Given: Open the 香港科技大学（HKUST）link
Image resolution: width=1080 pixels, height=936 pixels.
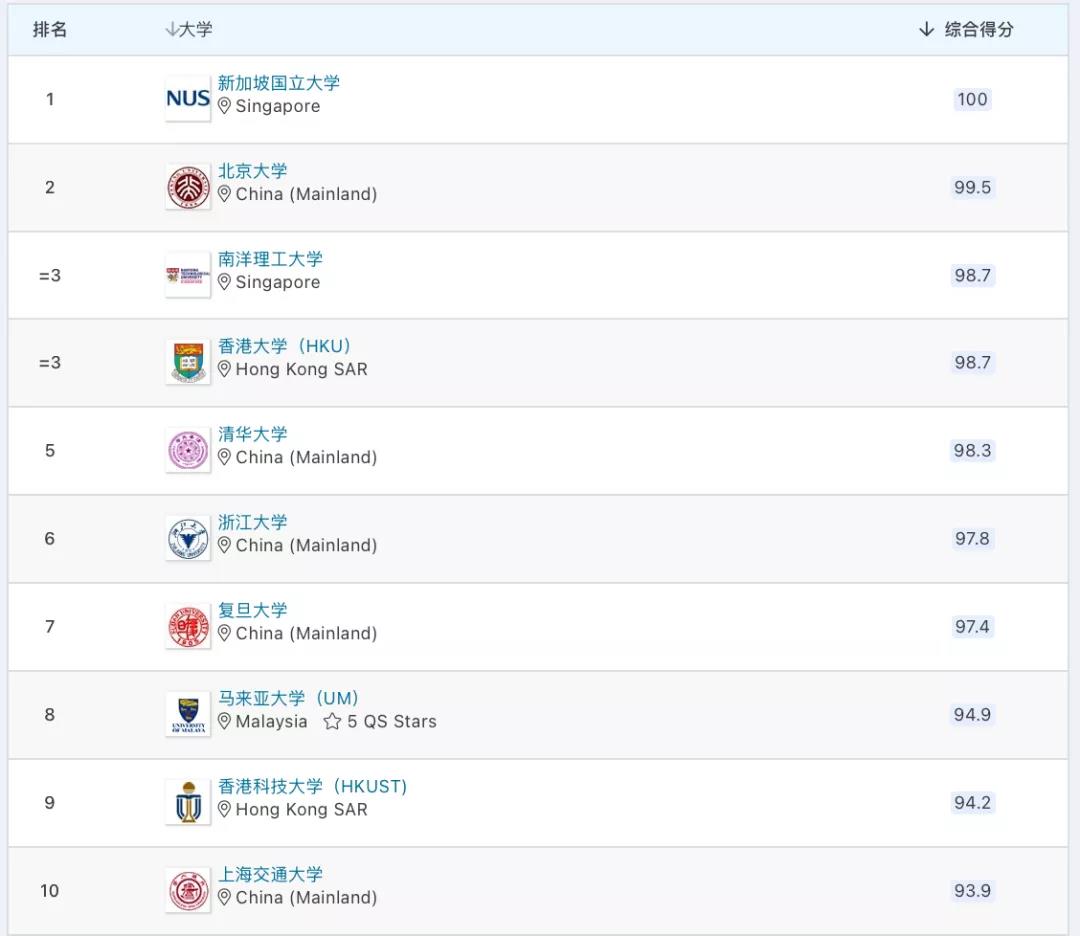Looking at the screenshot, I should pos(312,786).
